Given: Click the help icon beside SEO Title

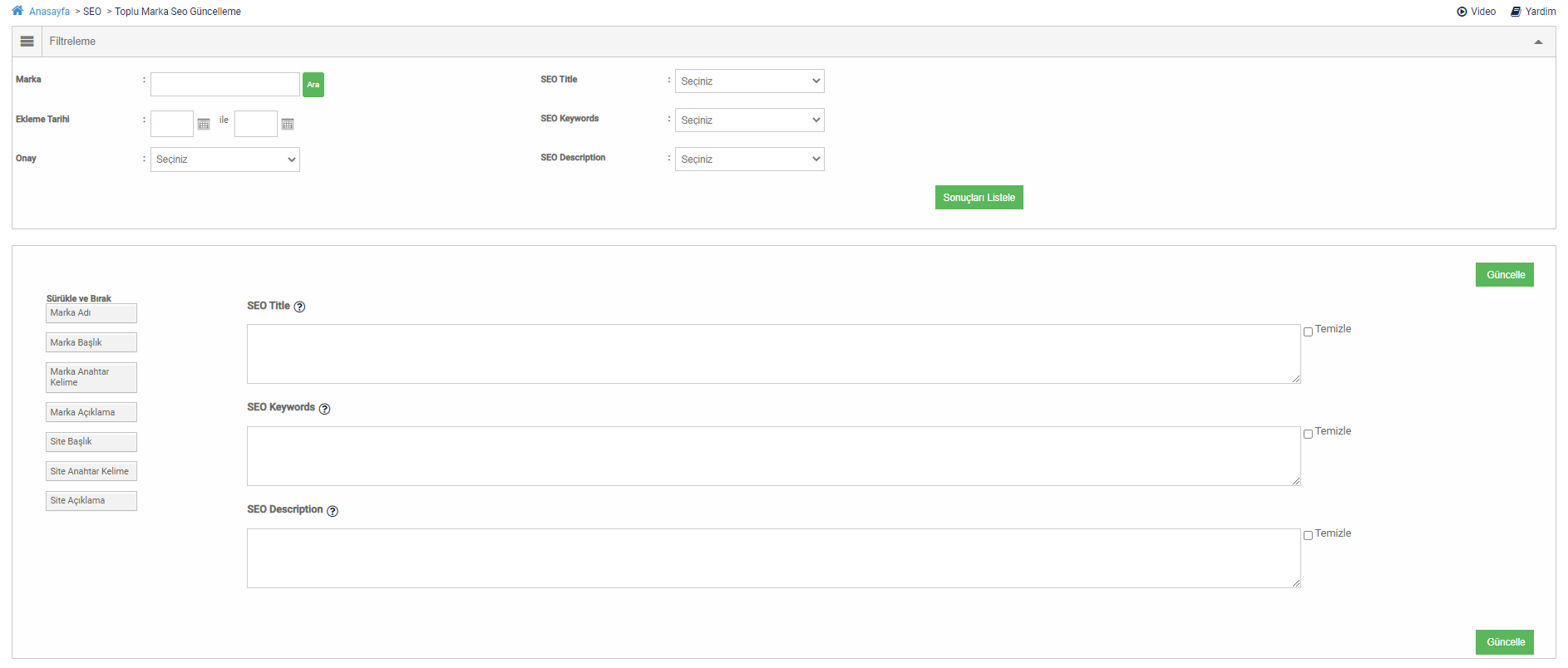Looking at the screenshot, I should 300,307.
